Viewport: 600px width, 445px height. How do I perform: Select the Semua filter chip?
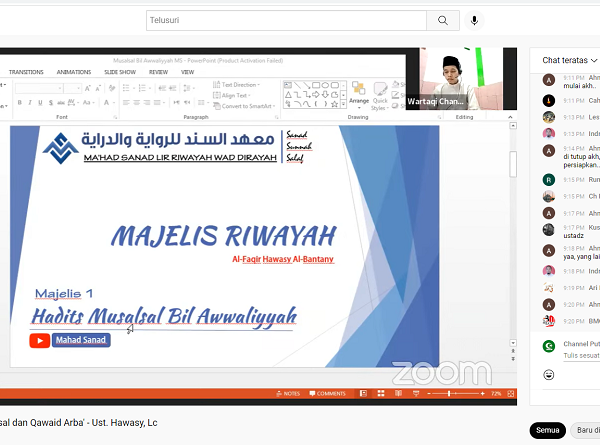point(548,430)
